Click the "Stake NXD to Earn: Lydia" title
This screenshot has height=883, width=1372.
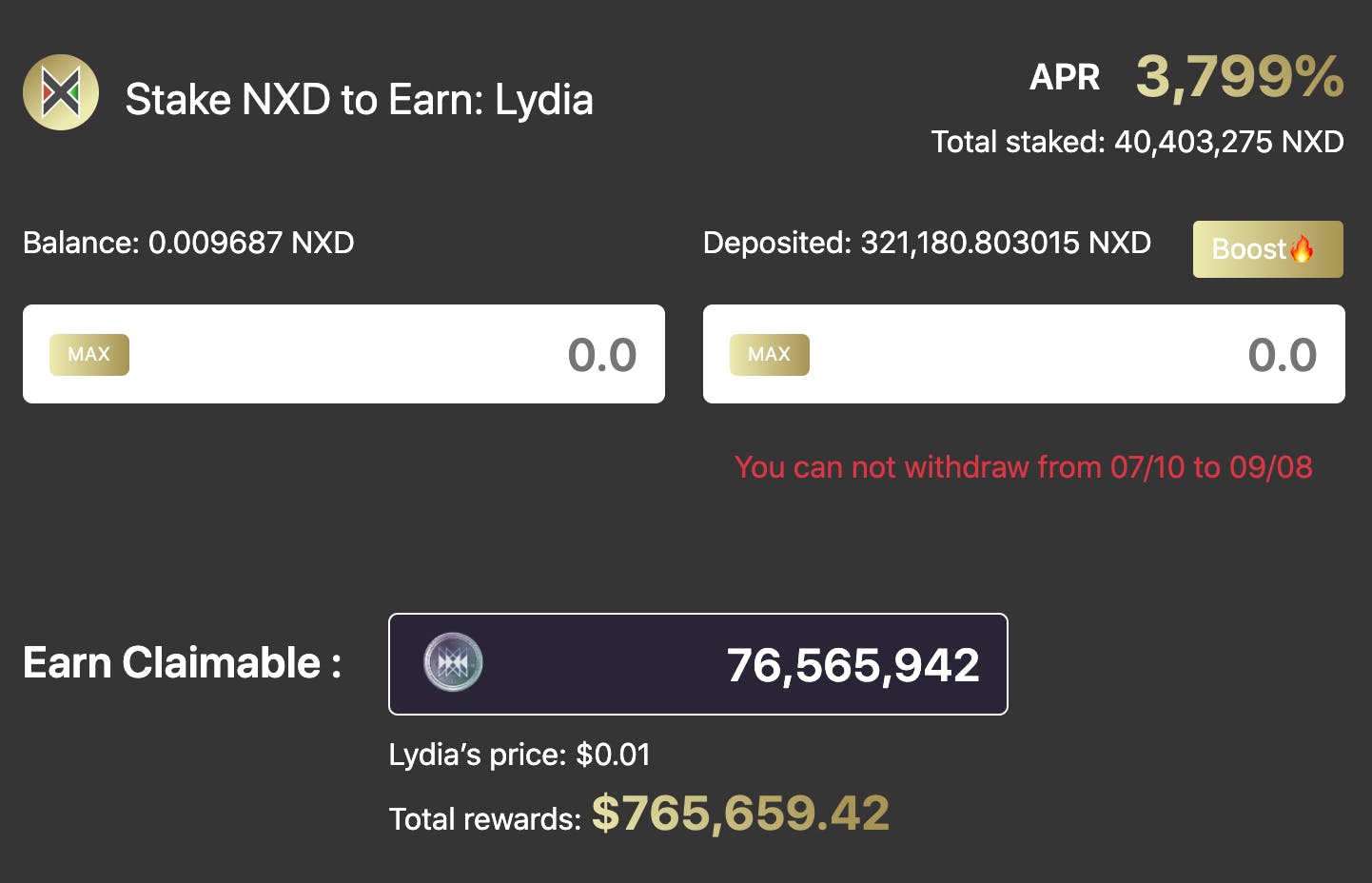[360, 100]
